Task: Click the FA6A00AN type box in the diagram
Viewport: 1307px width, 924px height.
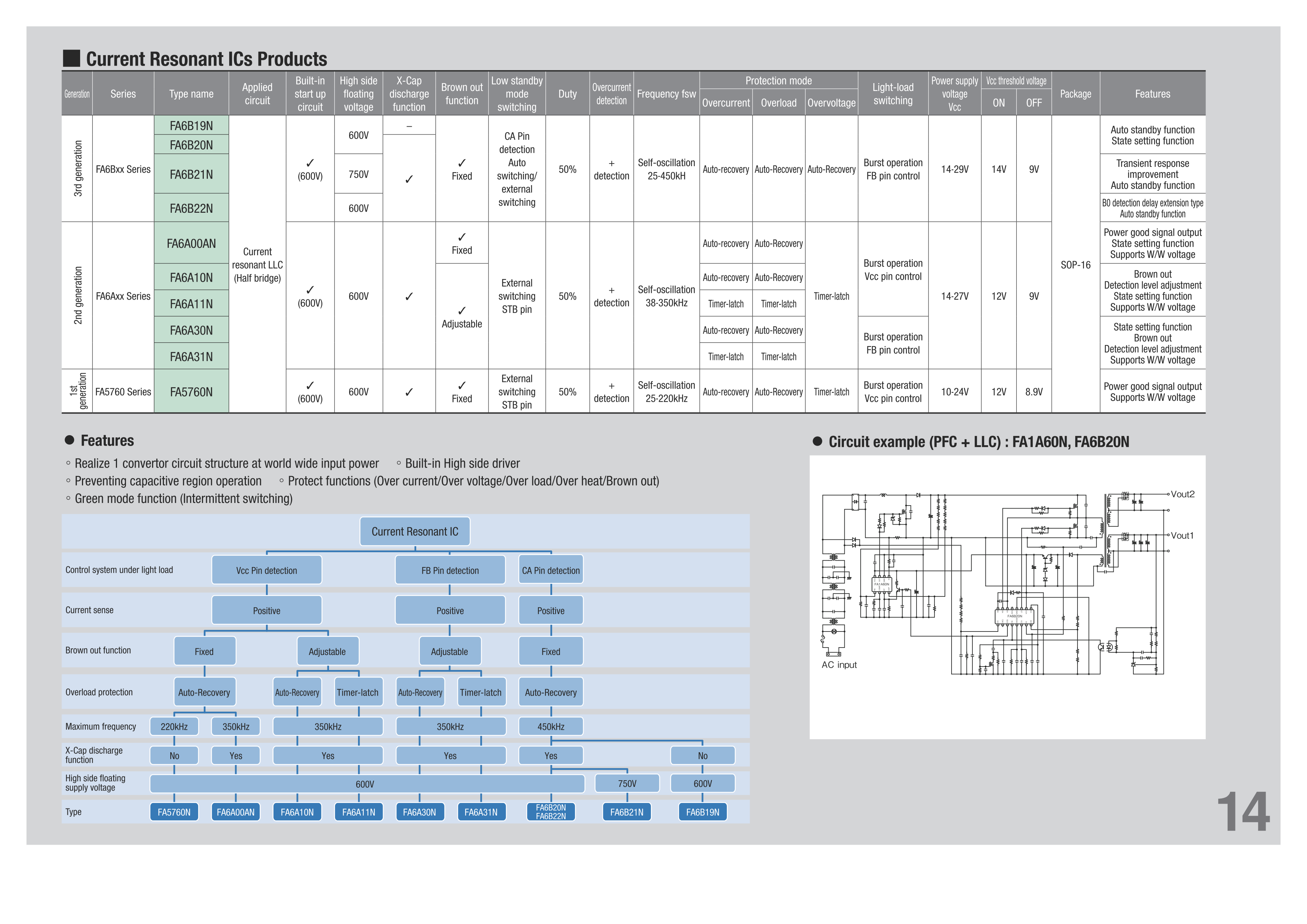Action: coord(236,812)
